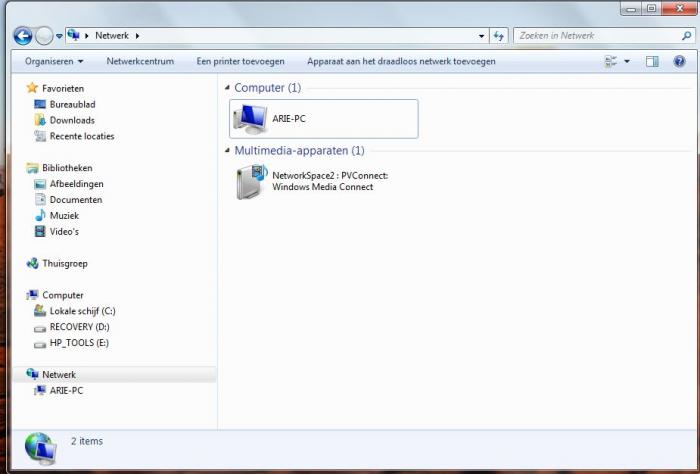Click the Thuisgroep icon
This screenshot has width=700, height=474.
[x=32, y=263]
